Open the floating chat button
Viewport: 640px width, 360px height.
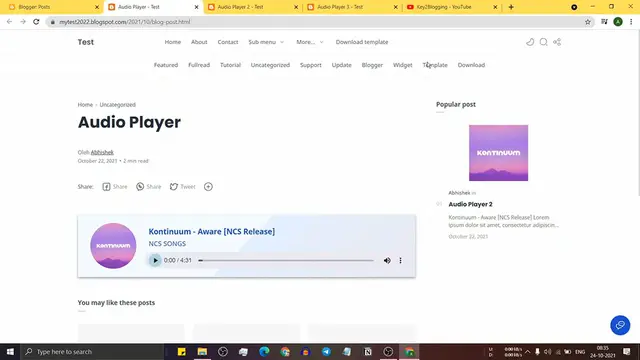(x=620, y=325)
